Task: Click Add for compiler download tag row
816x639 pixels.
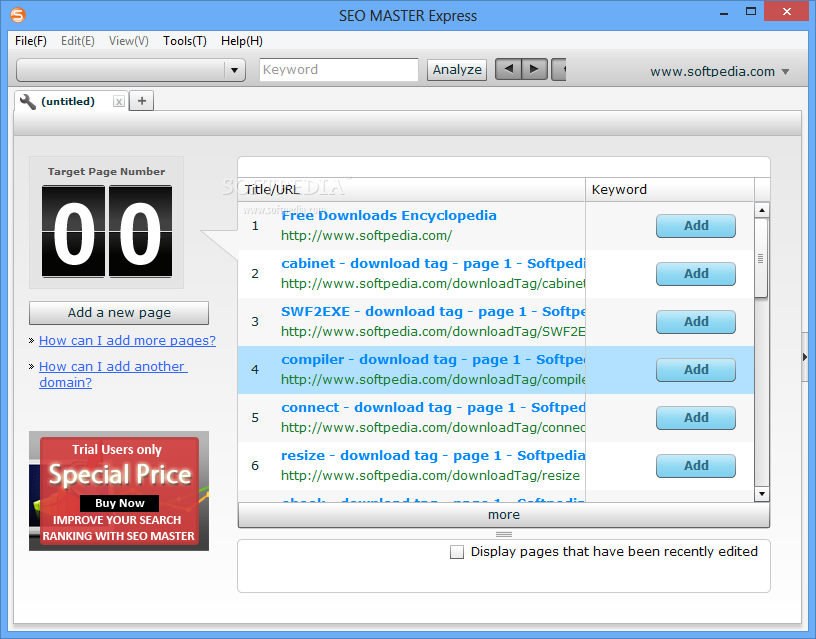Action: click(696, 369)
